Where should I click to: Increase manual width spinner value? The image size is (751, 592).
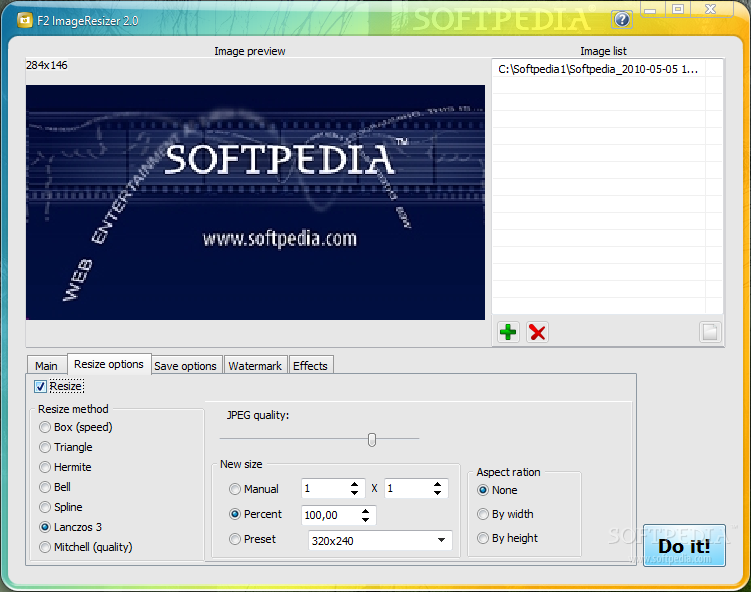coord(354,484)
